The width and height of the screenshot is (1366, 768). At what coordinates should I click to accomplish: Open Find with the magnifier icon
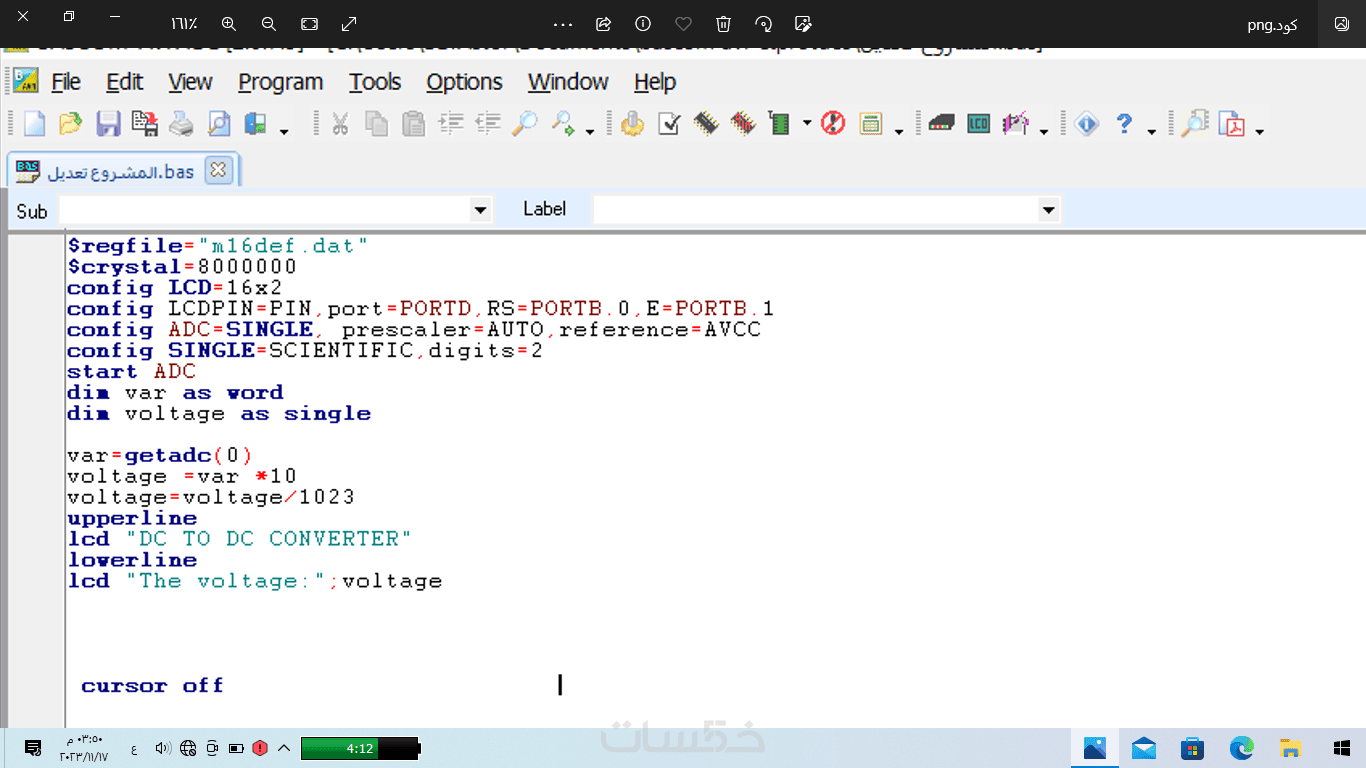tap(525, 124)
